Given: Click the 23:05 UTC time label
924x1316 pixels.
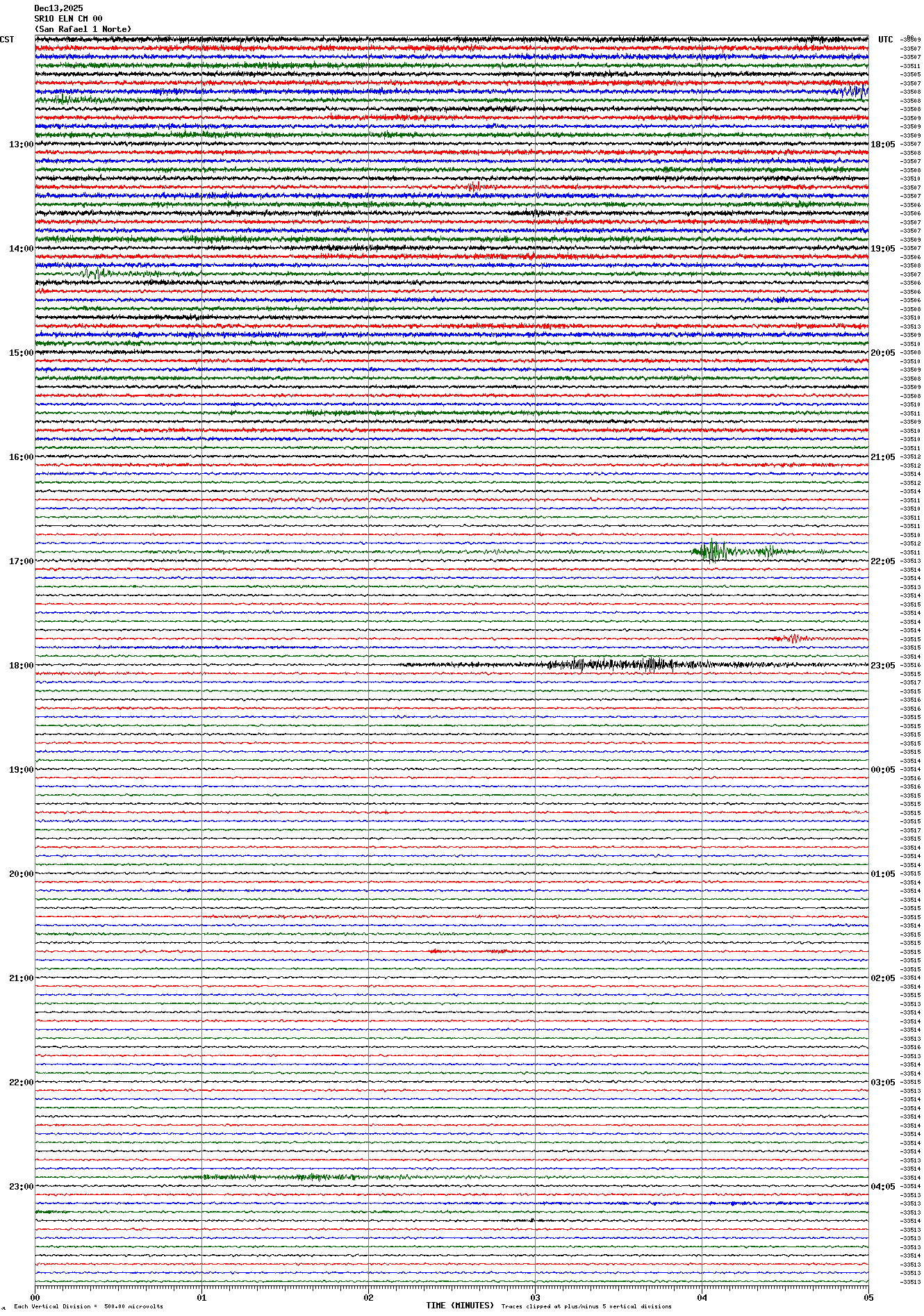Looking at the screenshot, I should [x=883, y=666].
